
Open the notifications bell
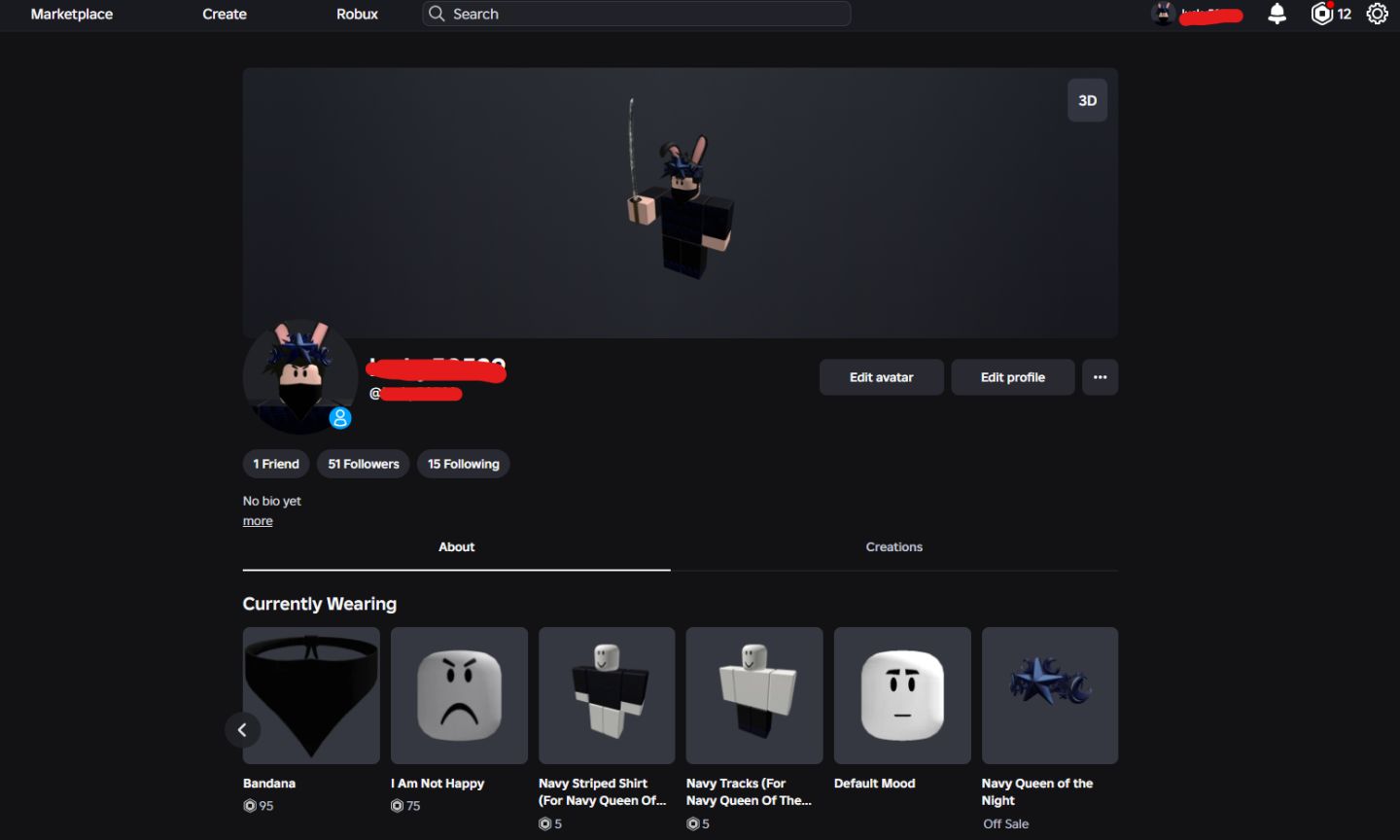pyautogui.click(x=1277, y=14)
